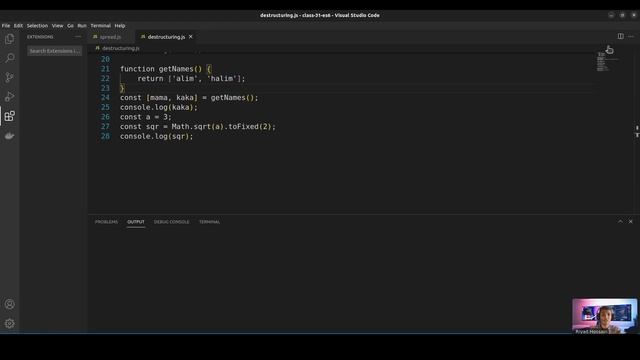The width and height of the screenshot is (640, 360).
Task: Click 'const a = 3;' on line 26
Action: [146, 117]
